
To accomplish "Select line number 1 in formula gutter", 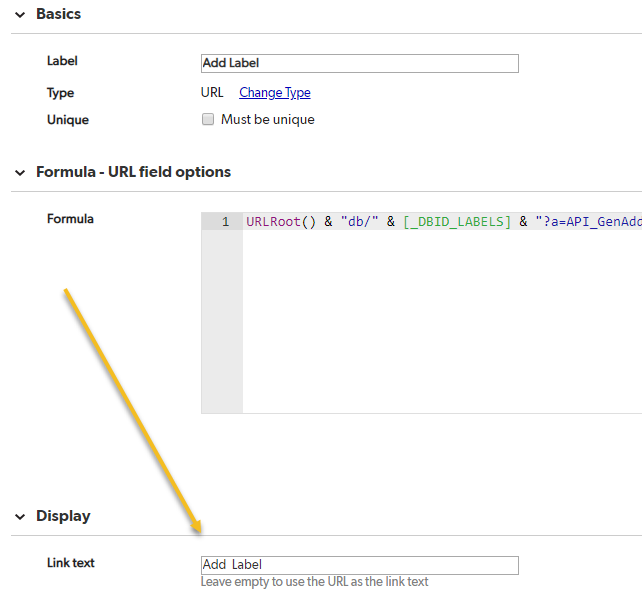I will tap(225, 222).
